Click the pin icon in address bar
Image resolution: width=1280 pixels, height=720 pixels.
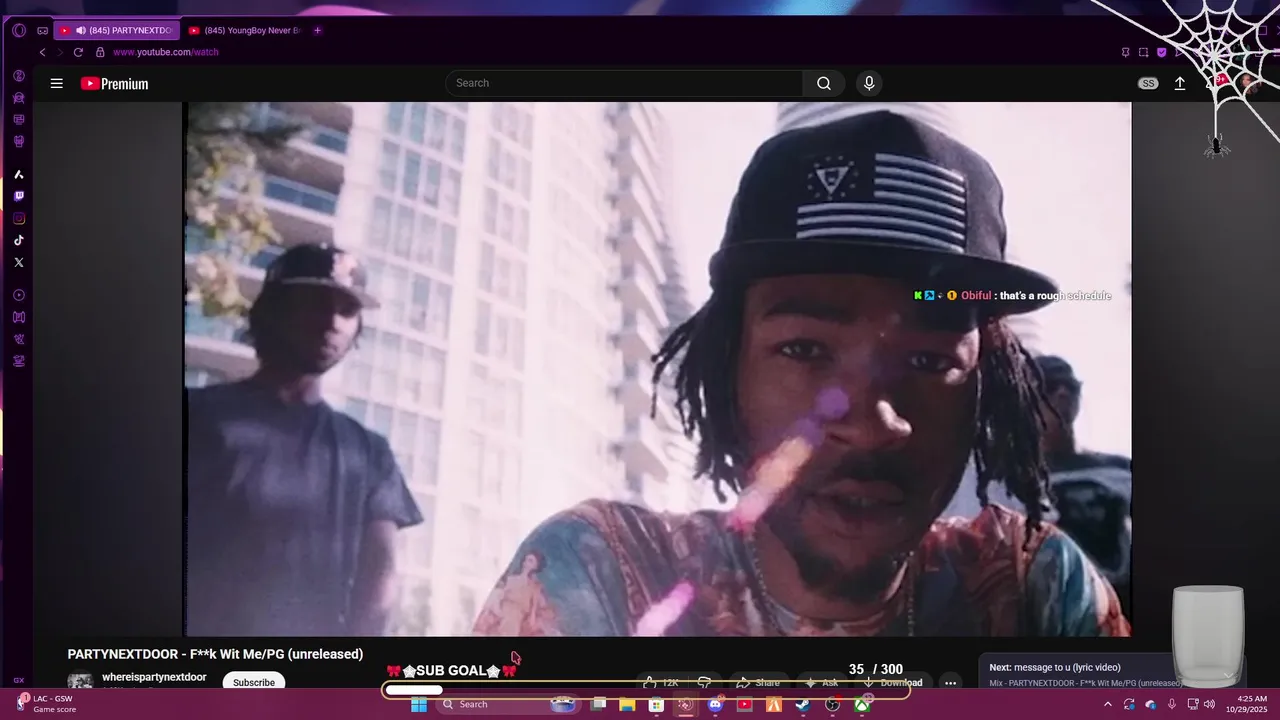click(1126, 52)
